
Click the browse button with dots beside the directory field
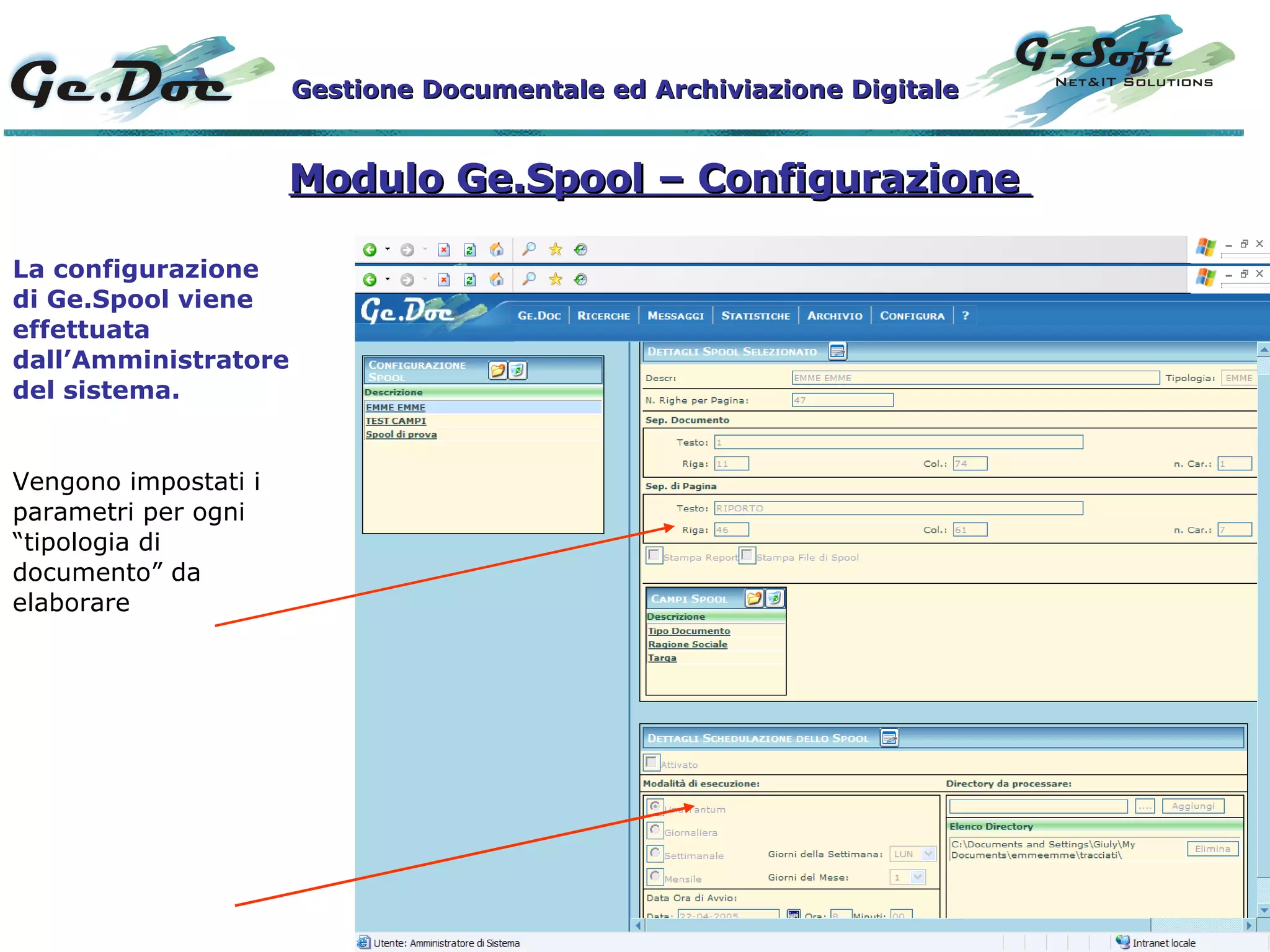[1145, 806]
